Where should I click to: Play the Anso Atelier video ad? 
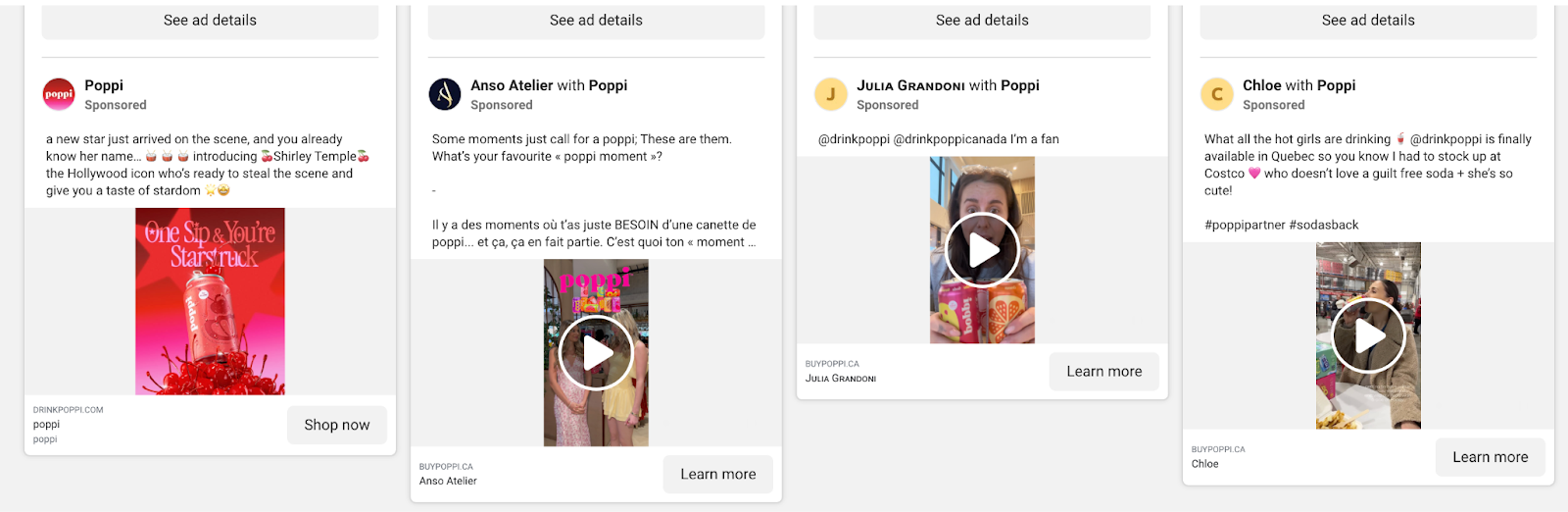tap(596, 353)
